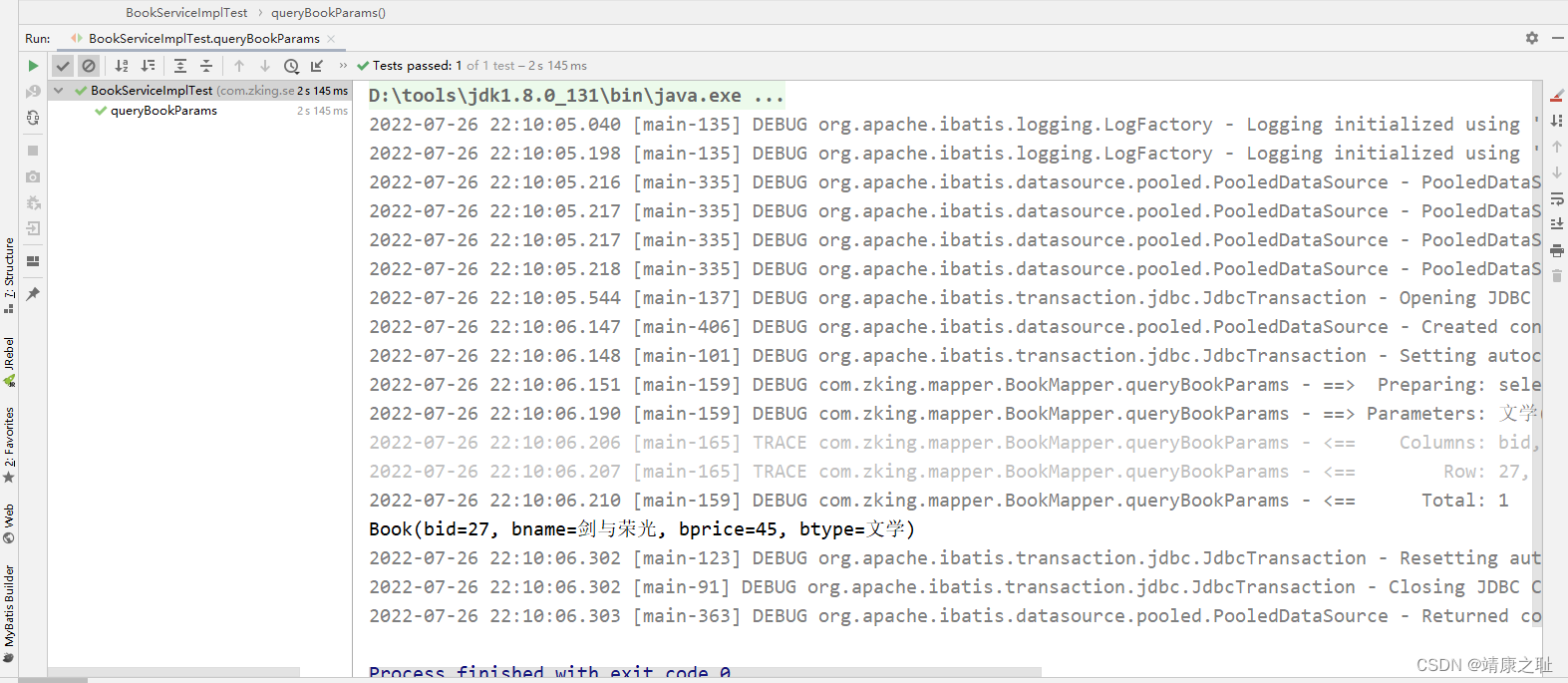Viewport: 1568px width, 683px height.
Task: Open the MyBatis Builder tool window
Action: click(x=9, y=613)
